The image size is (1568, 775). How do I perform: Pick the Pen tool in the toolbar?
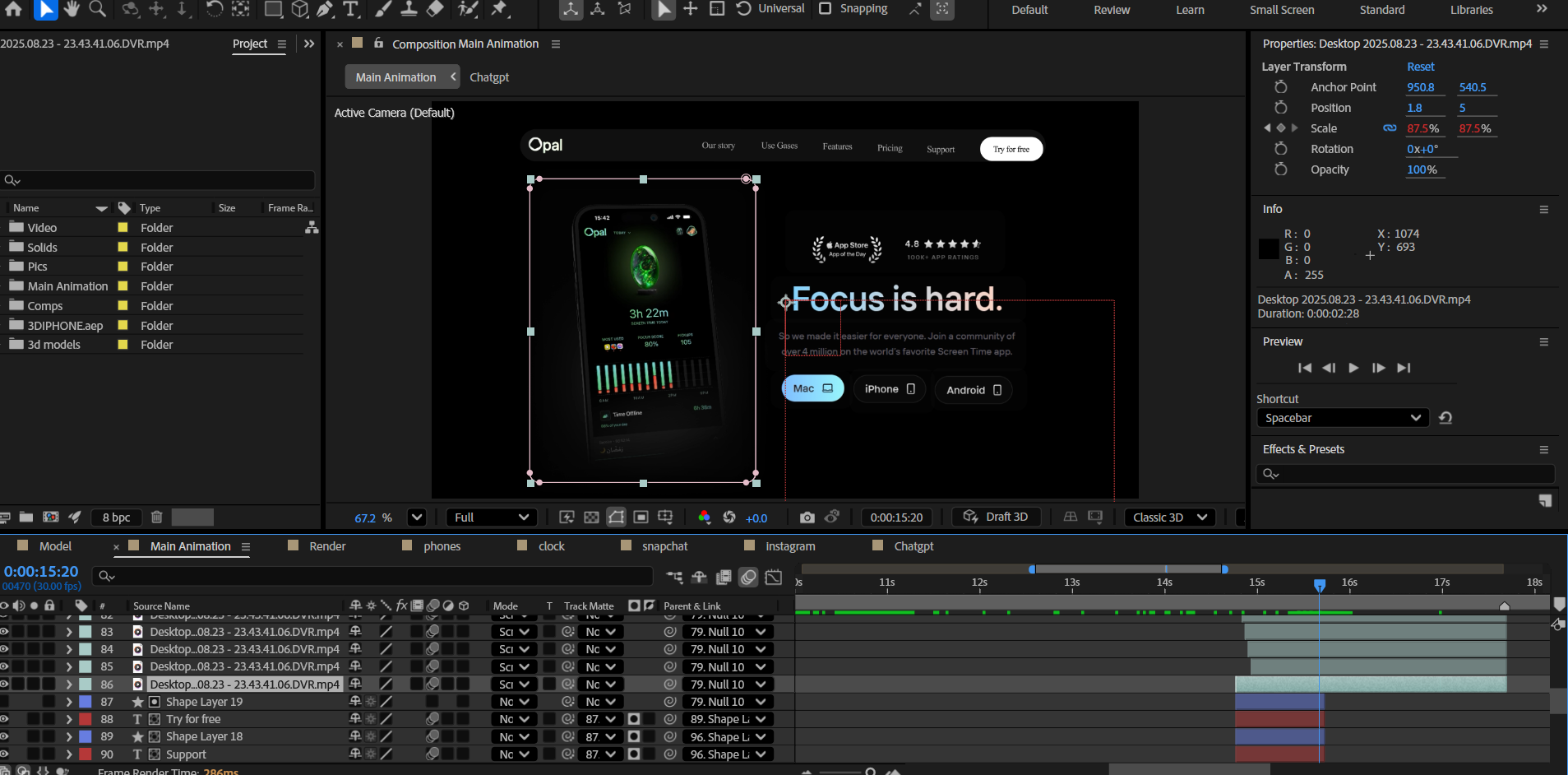[326, 9]
